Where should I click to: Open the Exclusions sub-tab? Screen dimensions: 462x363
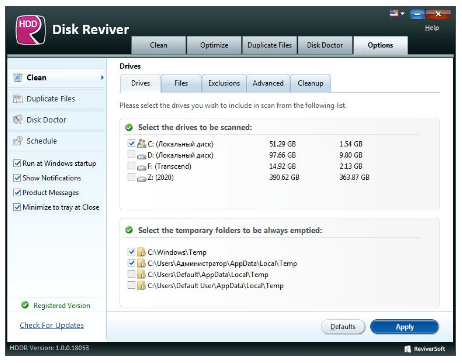point(224,83)
